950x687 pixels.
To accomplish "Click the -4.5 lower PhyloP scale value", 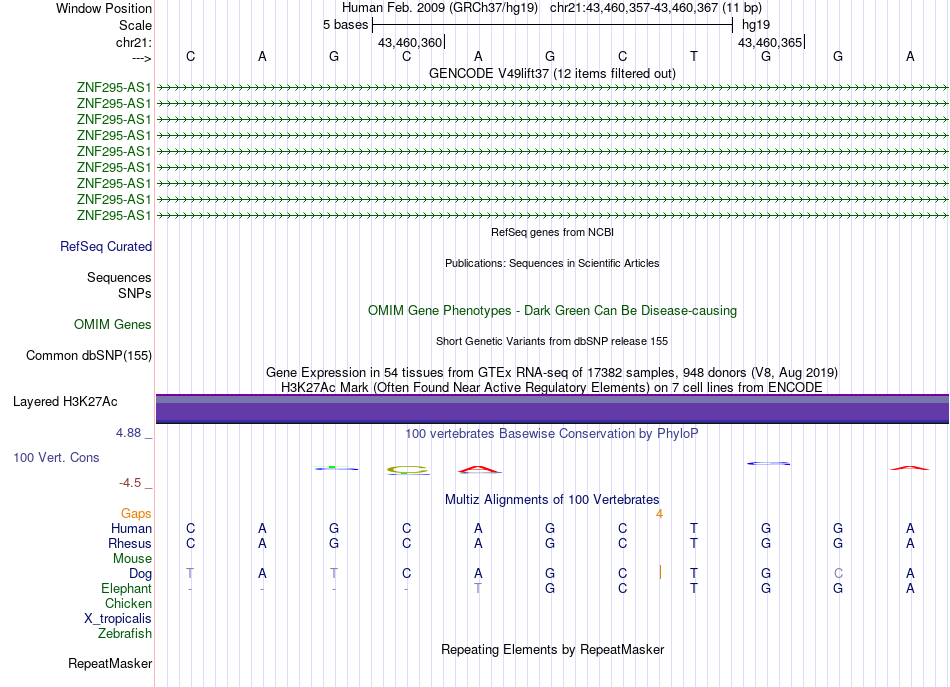I will pyautogui.click(x=130, y=483).
